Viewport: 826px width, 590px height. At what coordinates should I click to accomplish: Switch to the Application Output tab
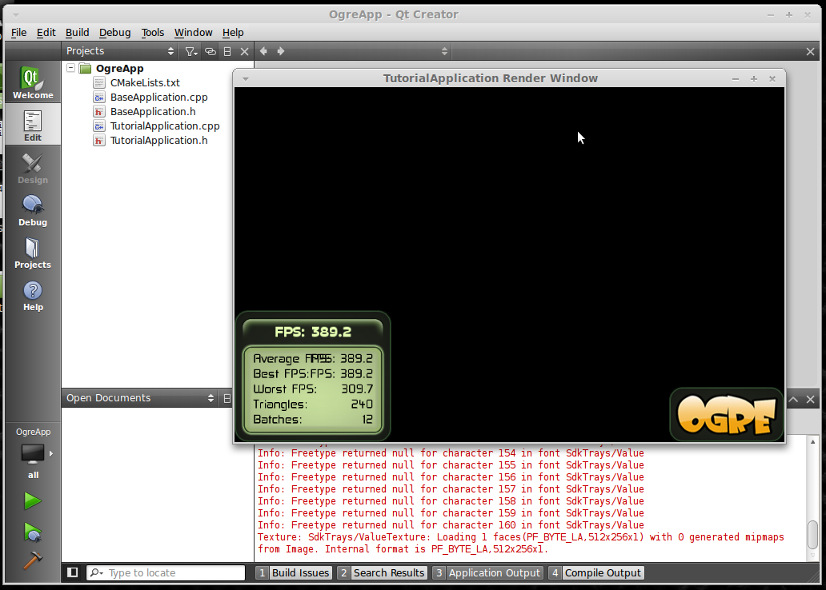[488, 573]
